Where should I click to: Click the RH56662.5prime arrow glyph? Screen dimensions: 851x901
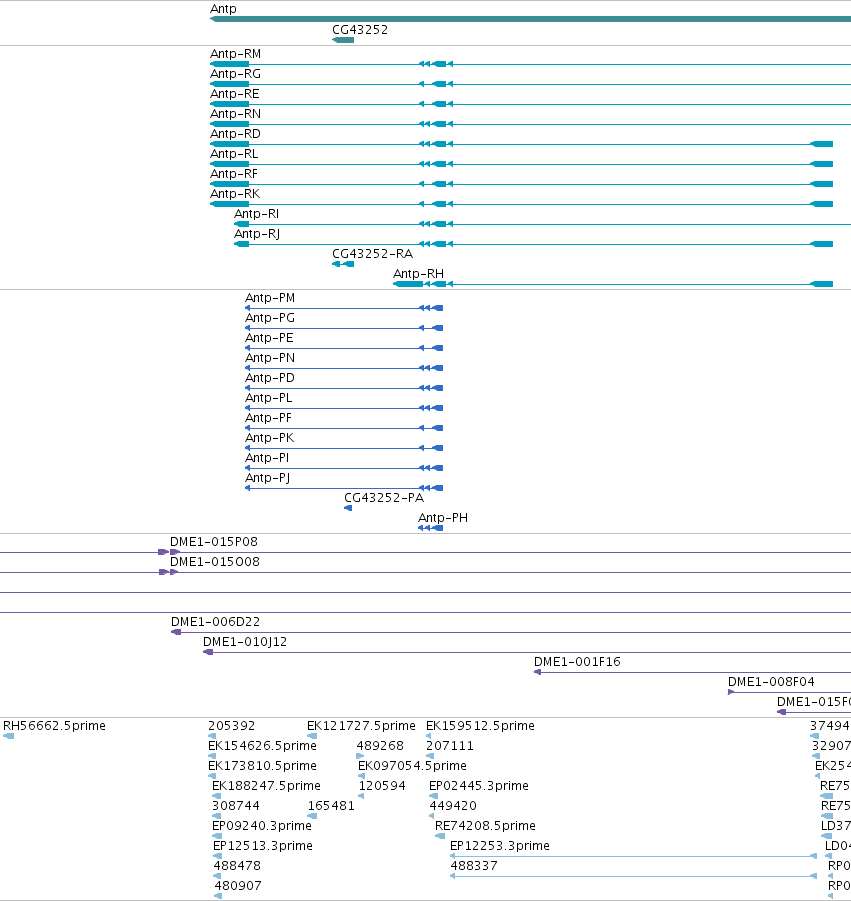(9, 736)
